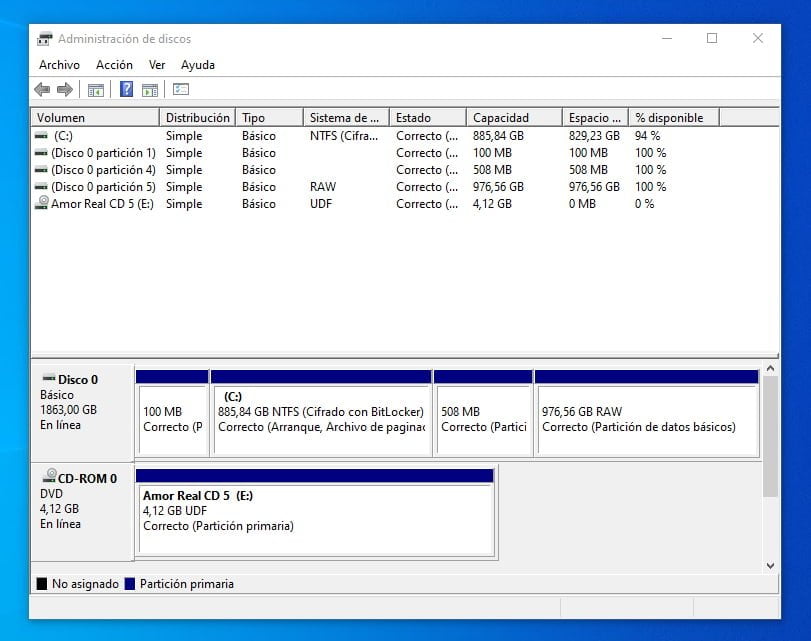Click the icon of Disco 0 partición 4
Viewport: 811px width, 641px height.
click(41, 170)
